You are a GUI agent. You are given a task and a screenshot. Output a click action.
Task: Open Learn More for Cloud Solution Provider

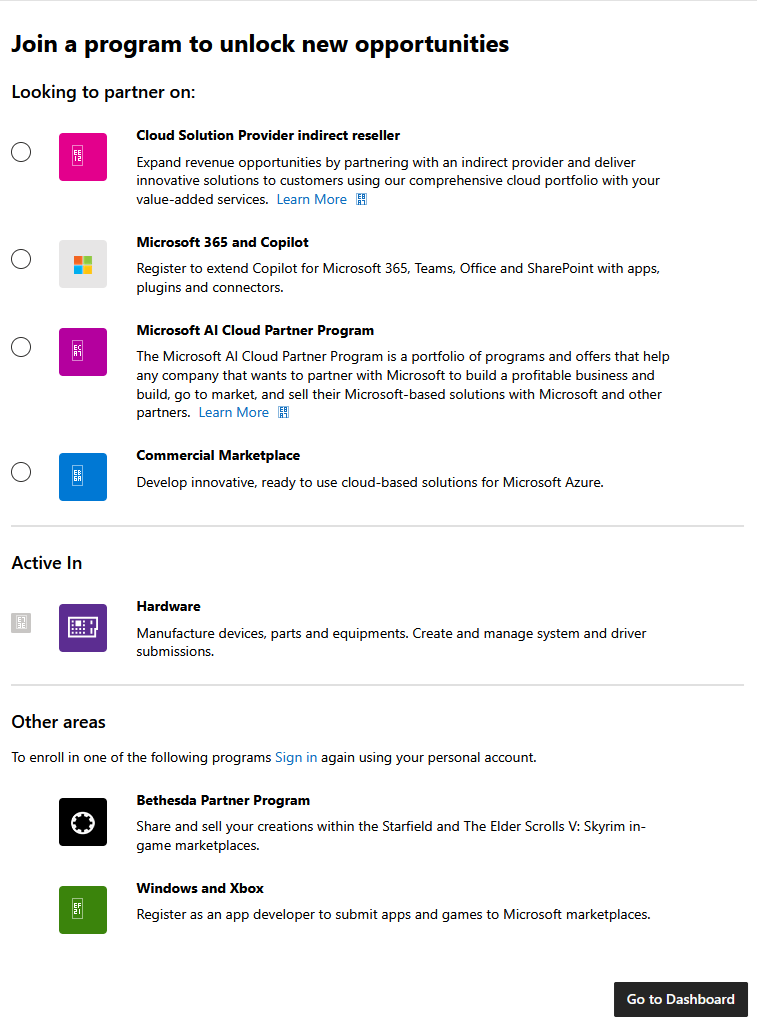311,200
